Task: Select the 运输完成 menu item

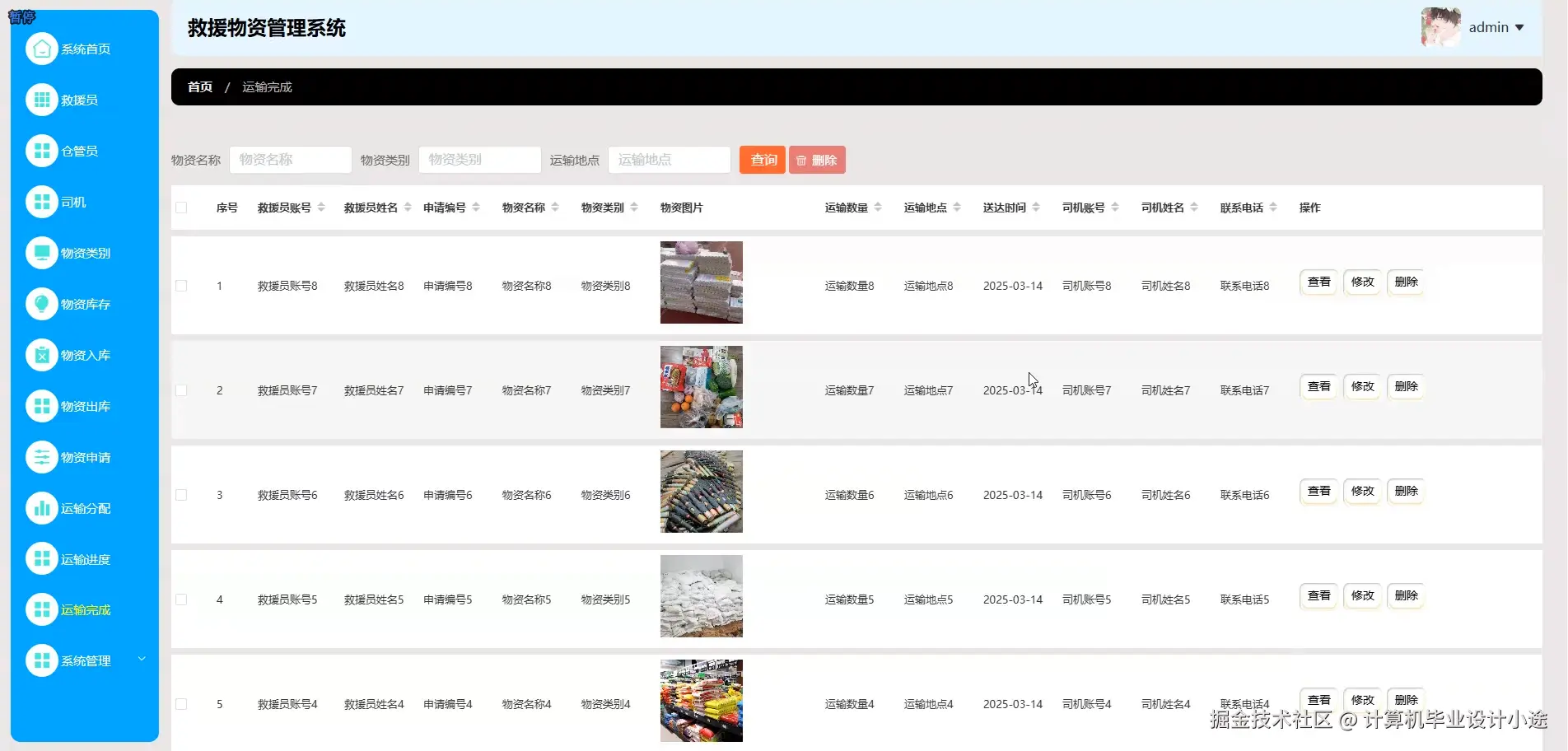Action: click(86, 610)
